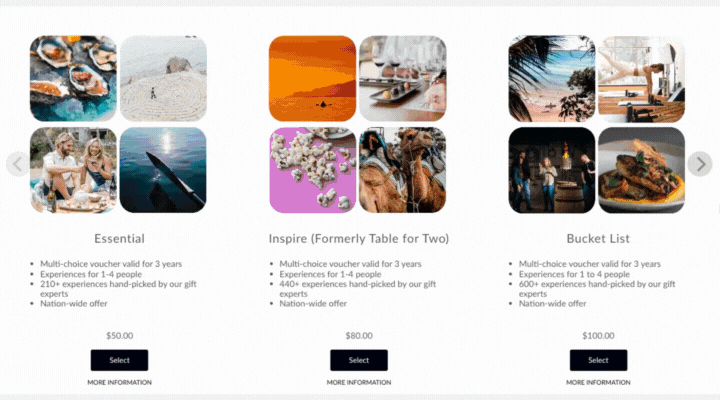The height and width of the screenshot is (400, 720).
Task: Select the Bucket List $100.00 voucher
Action: (598, 360)
